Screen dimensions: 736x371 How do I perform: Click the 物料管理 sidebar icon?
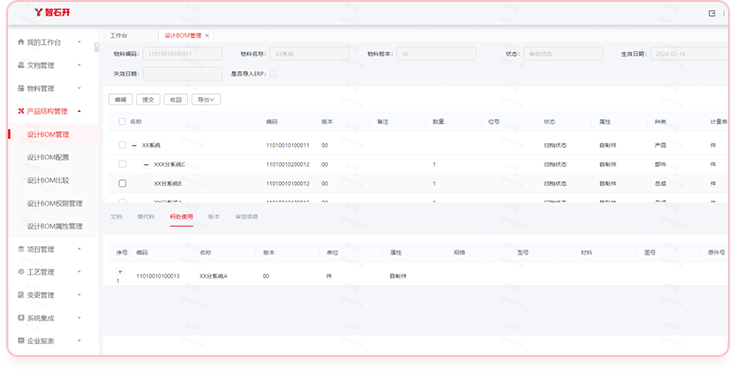pos(21,88)
